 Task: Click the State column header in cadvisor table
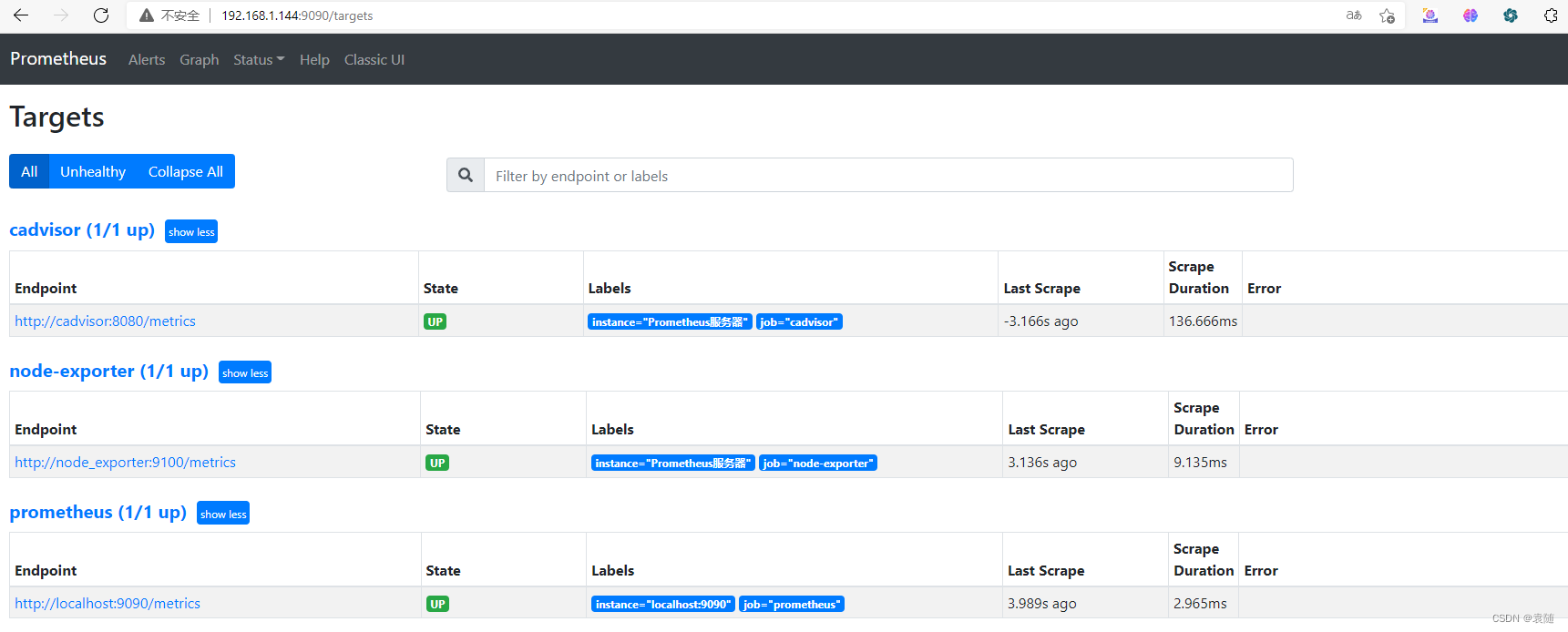tap(441, 288)
